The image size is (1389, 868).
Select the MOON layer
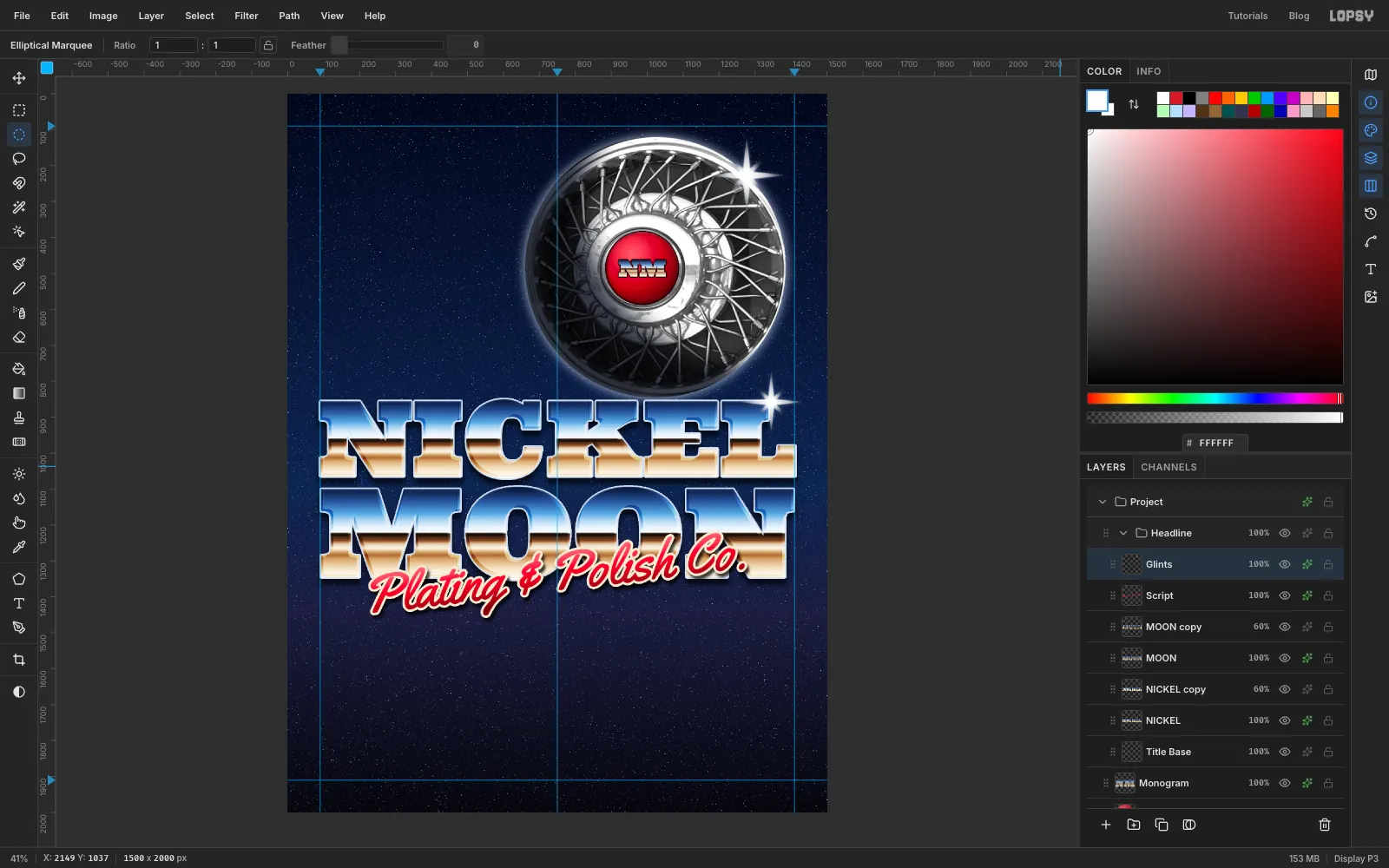click(1215, 658)
